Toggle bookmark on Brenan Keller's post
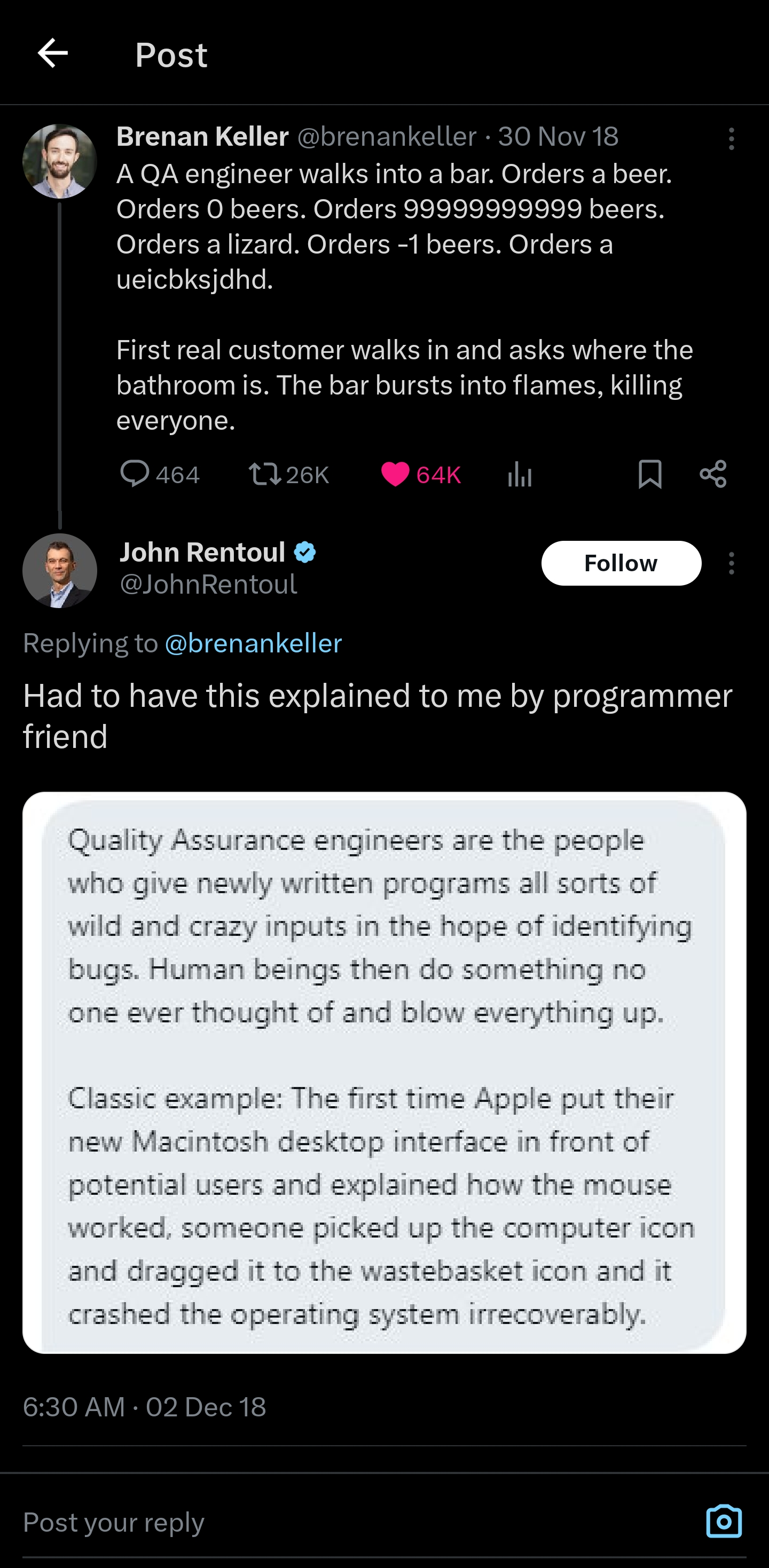 tap(650, 474)
